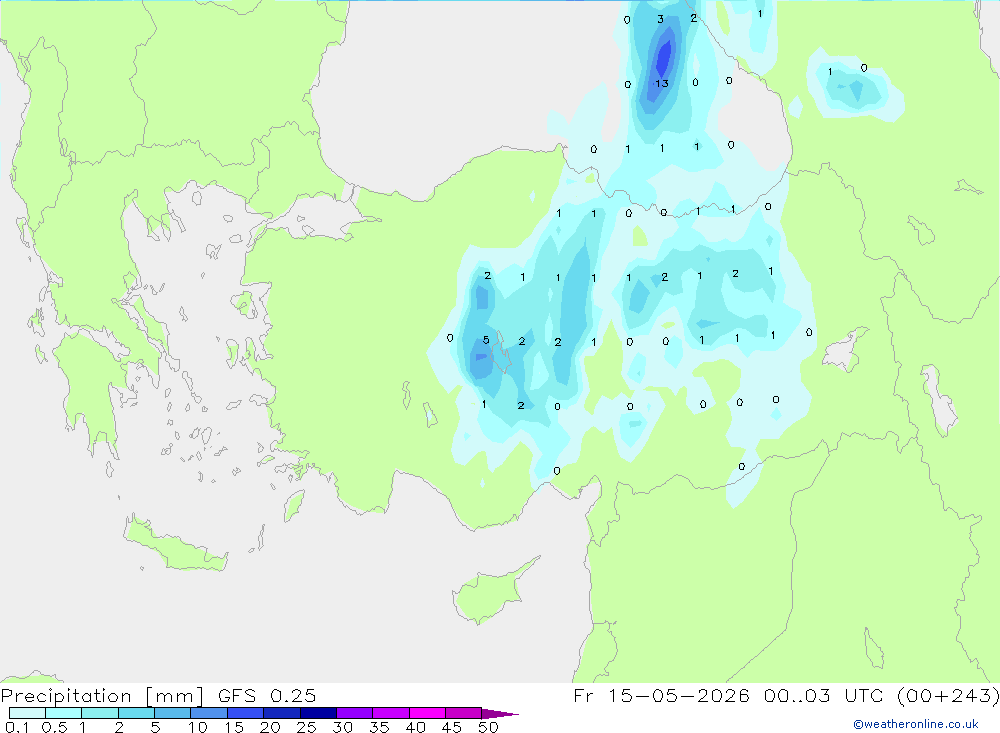Click the legend label 10
This screenshot has height=733, width=1000.
[198, 727]
